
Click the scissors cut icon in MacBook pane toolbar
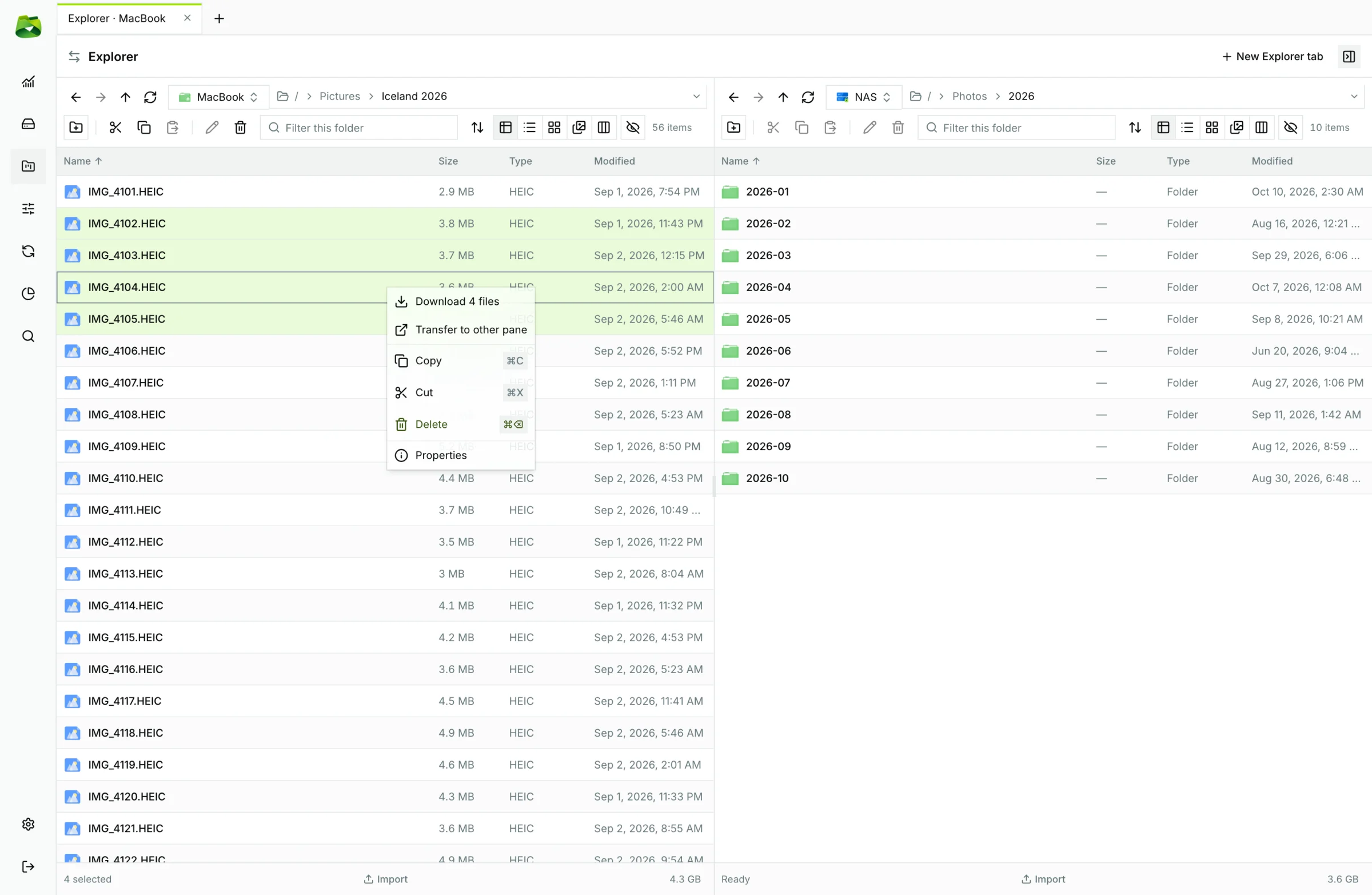click(x=115, y=128)
